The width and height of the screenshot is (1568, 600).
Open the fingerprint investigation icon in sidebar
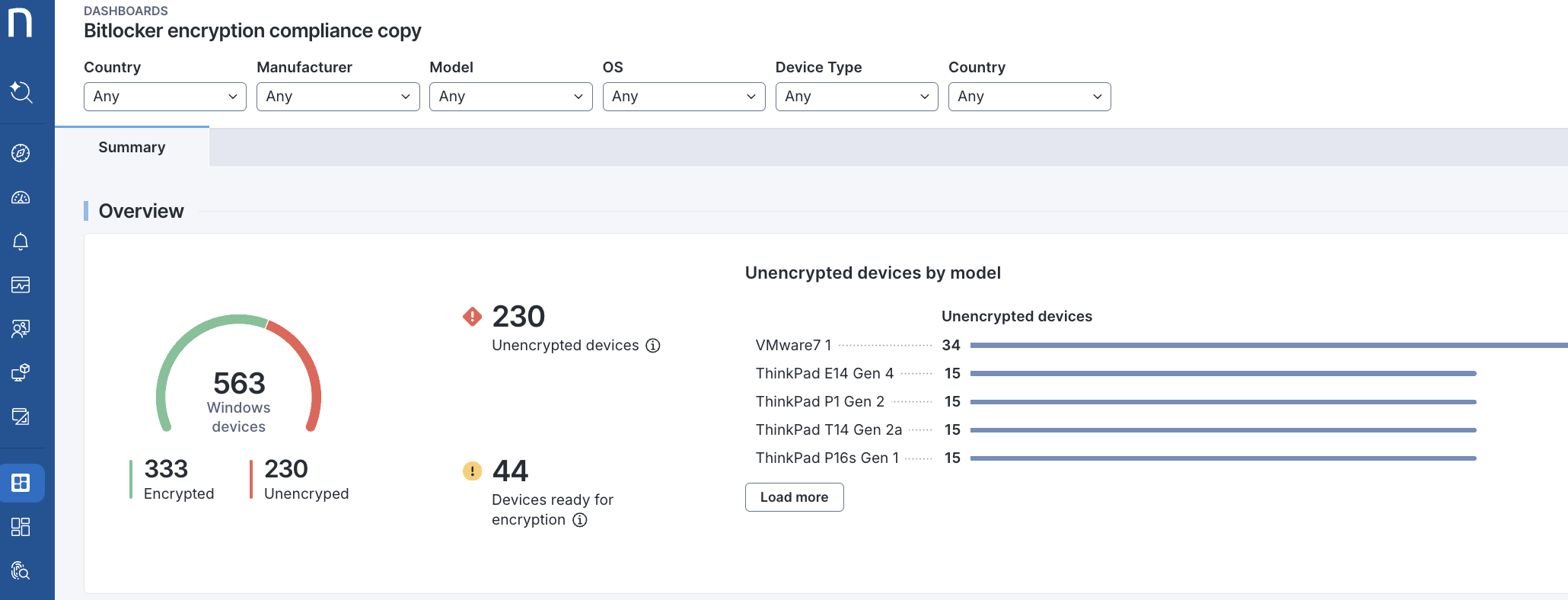click(21, 570)
